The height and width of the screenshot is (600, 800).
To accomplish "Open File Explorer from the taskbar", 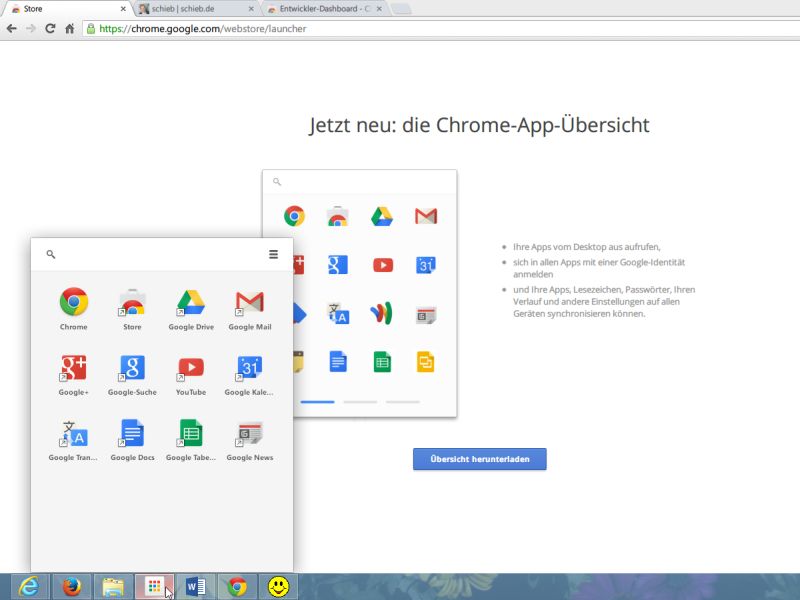I will [113, 587].
